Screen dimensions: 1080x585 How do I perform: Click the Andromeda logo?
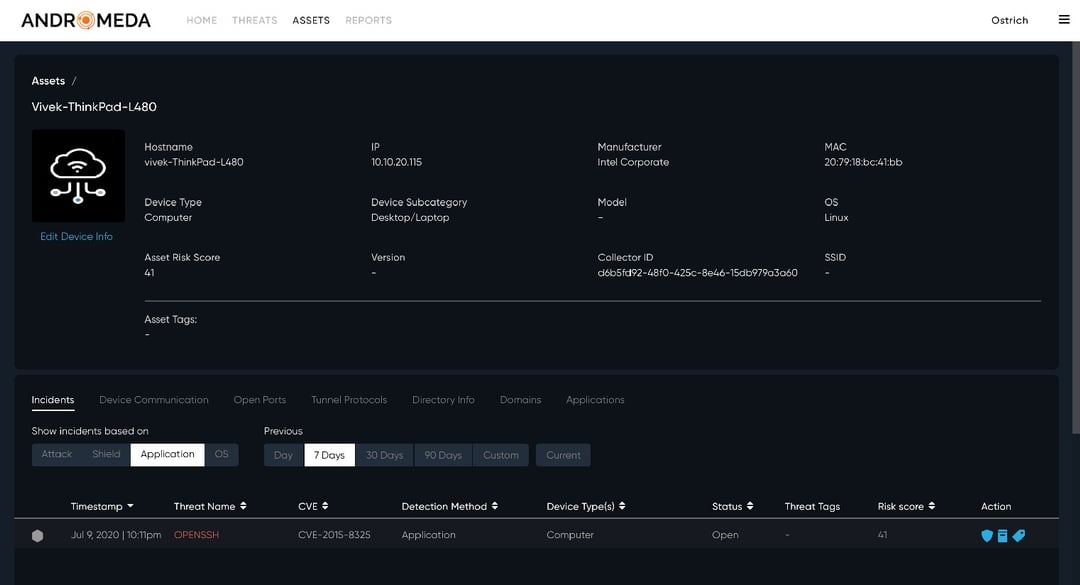pos(83,19)
